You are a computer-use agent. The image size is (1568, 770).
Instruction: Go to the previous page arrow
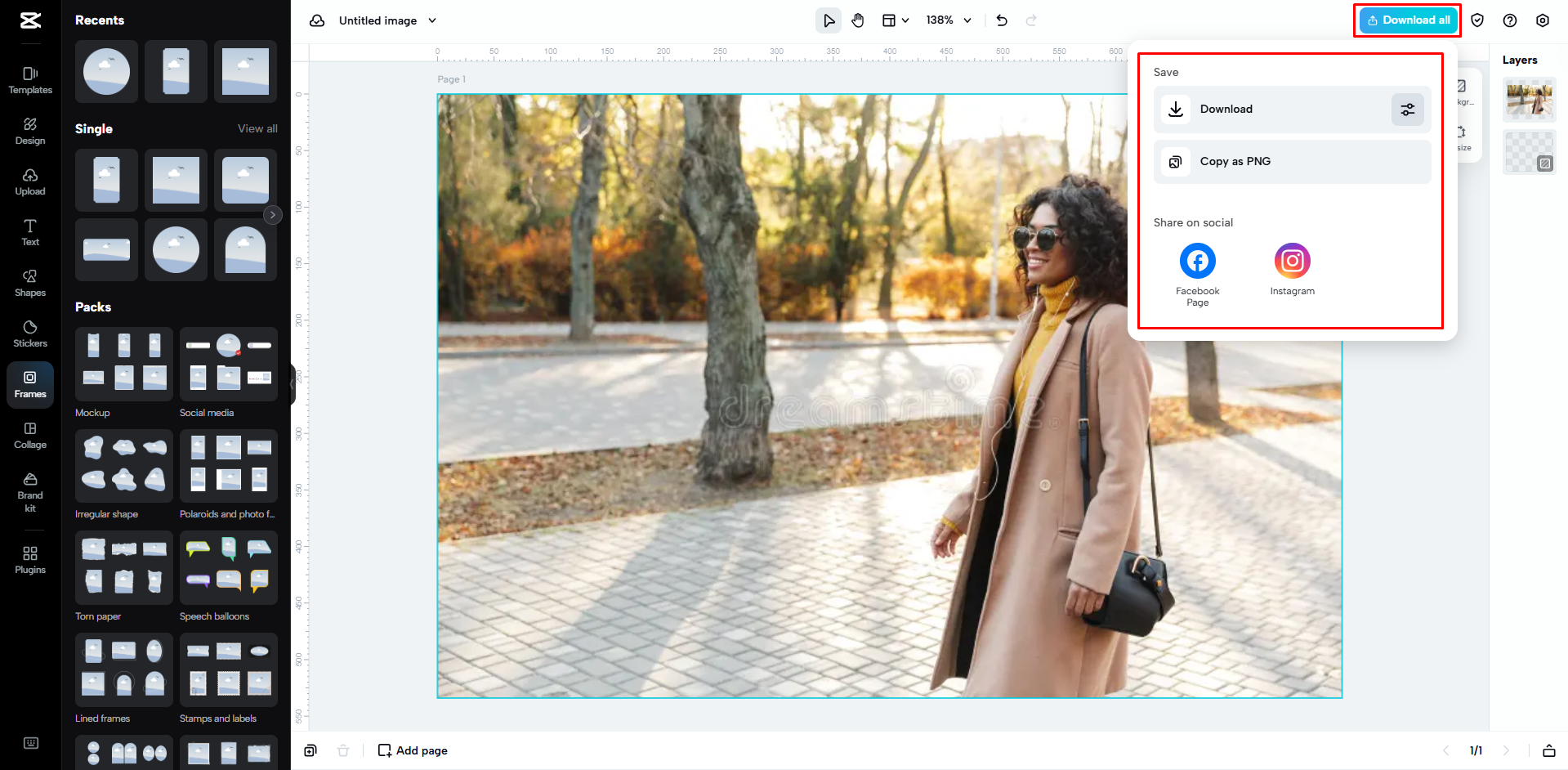[x=1445, y=750]
